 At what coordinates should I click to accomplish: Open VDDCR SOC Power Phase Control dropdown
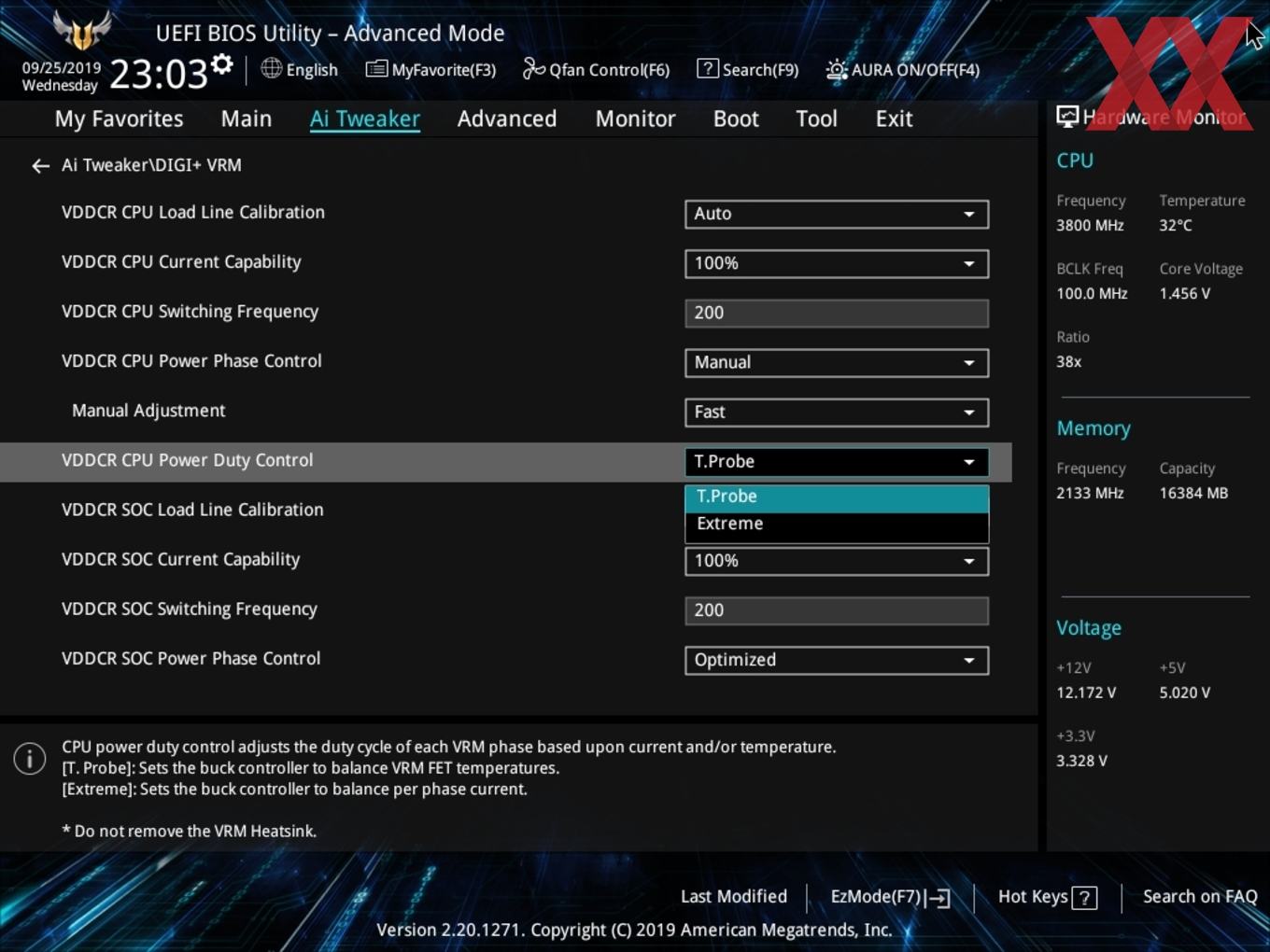point(837,660)
